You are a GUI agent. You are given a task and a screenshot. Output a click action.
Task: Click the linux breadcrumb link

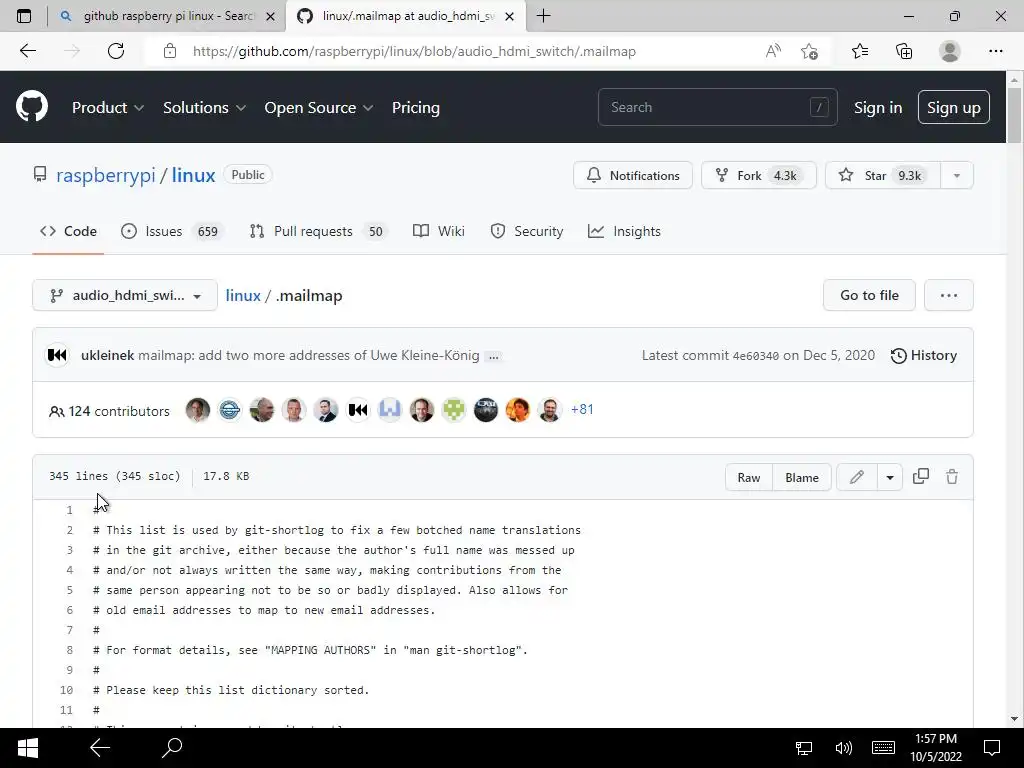(x=243, y=296)
